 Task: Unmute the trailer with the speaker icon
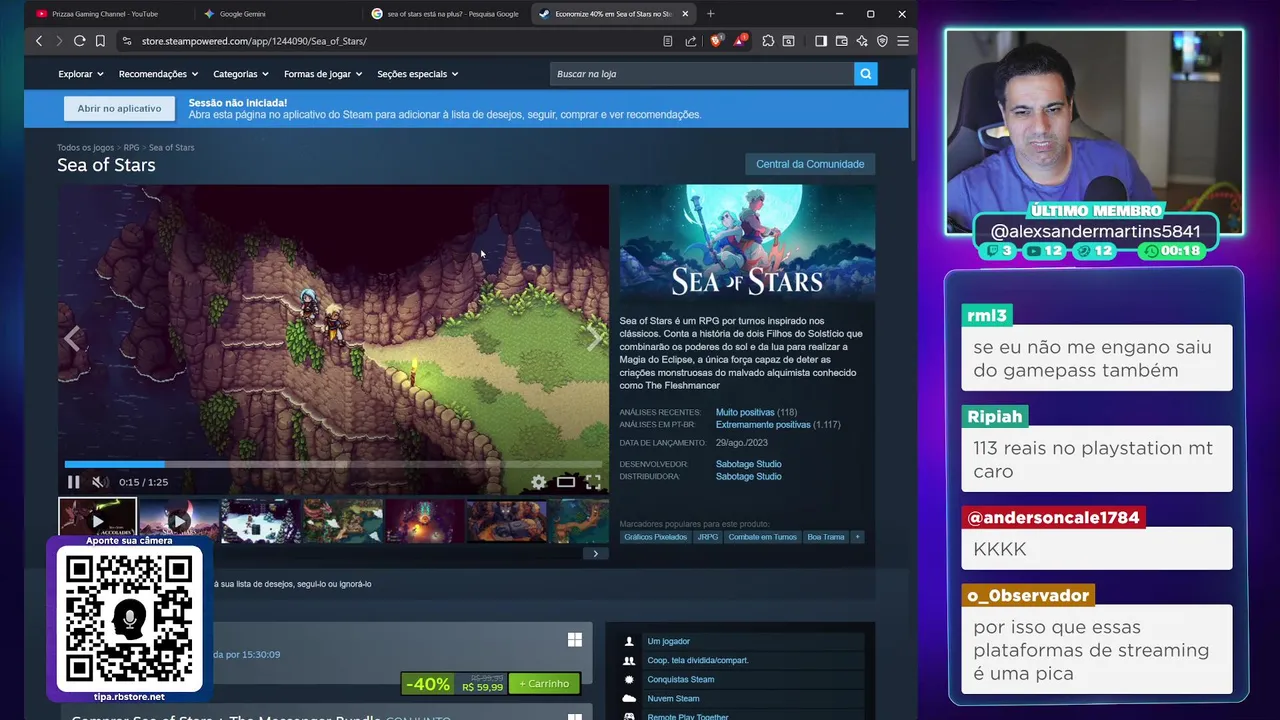point(99,482)
